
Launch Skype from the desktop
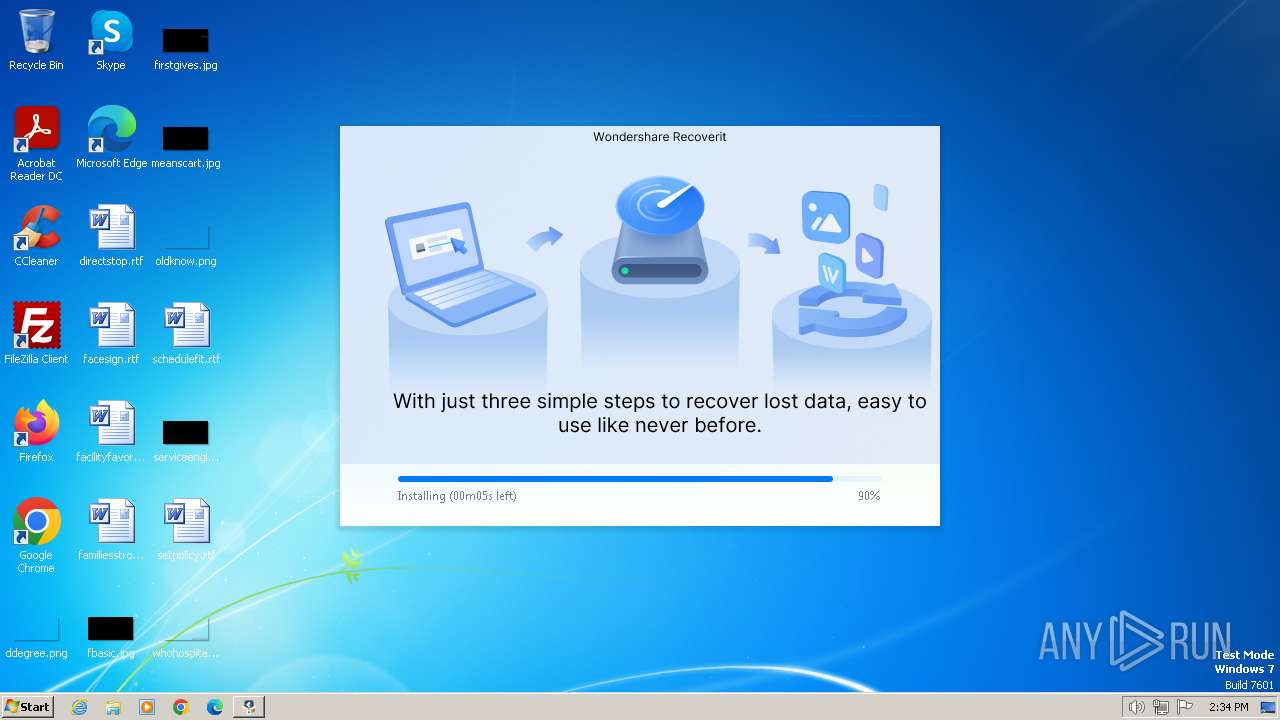111,40
